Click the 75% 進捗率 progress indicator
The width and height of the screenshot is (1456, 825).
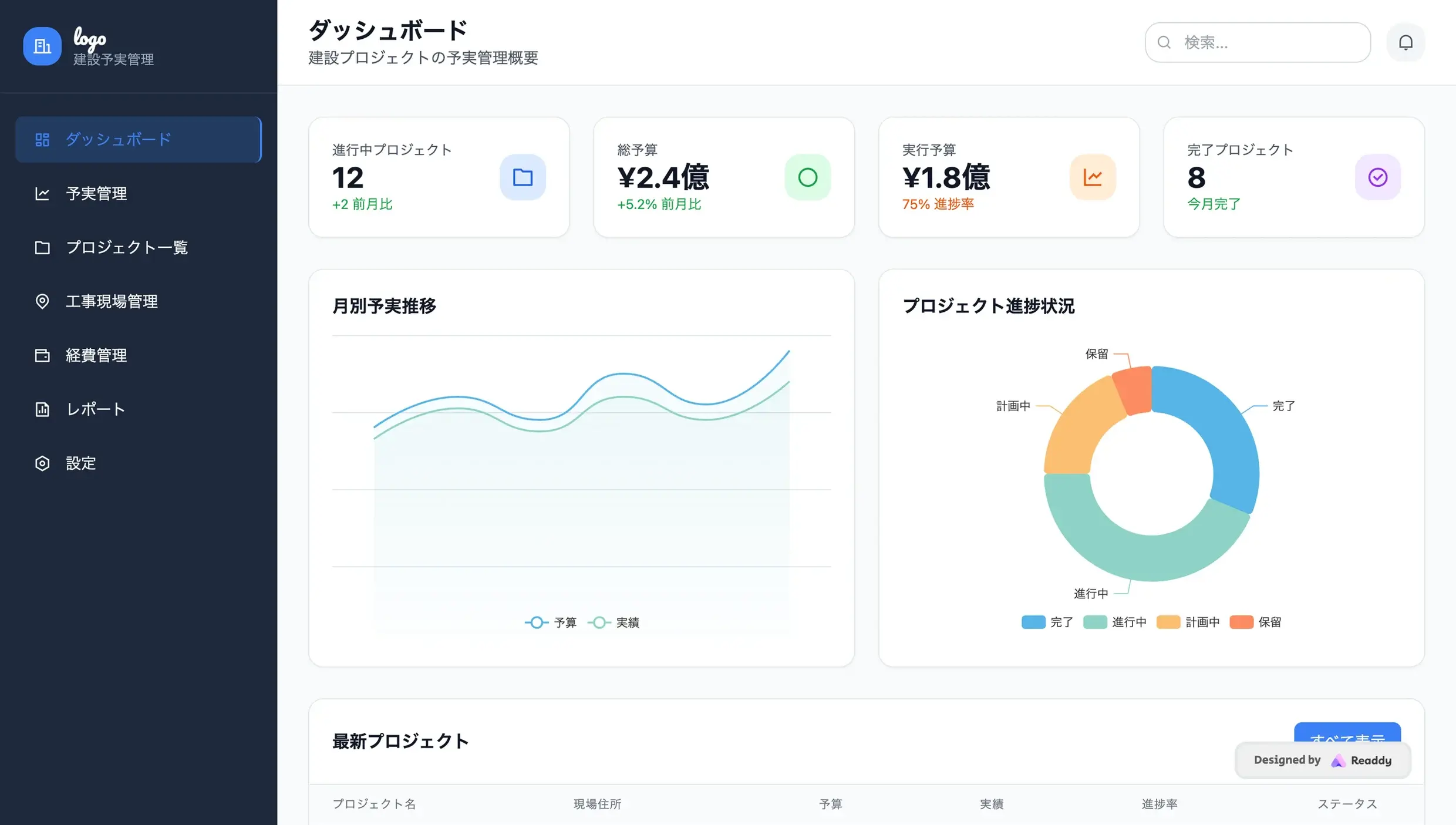click(938, 204)
